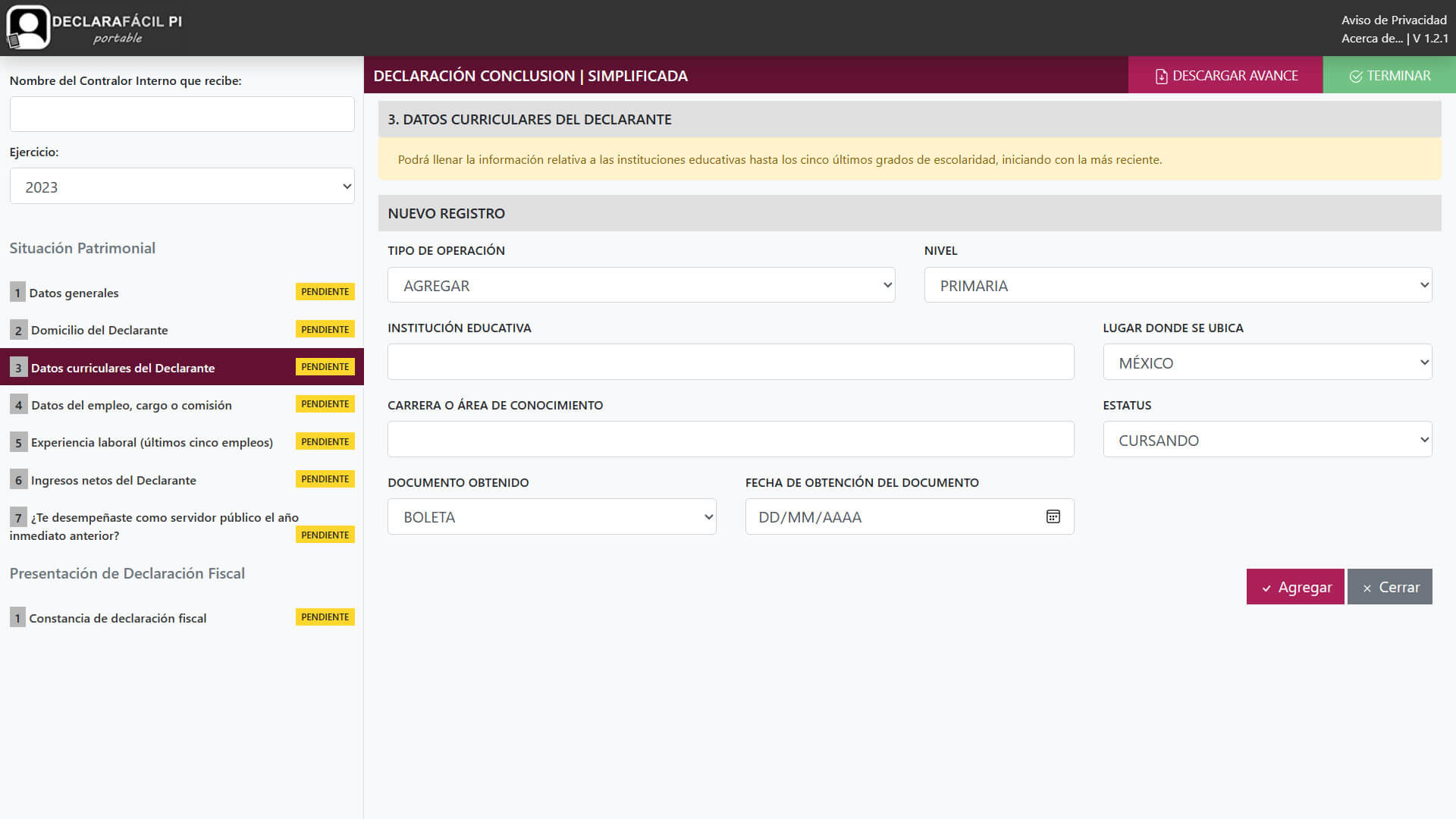
Task: Expand the Estatus dropdown showing Cursando
Action: click(x=1267, y=440)
